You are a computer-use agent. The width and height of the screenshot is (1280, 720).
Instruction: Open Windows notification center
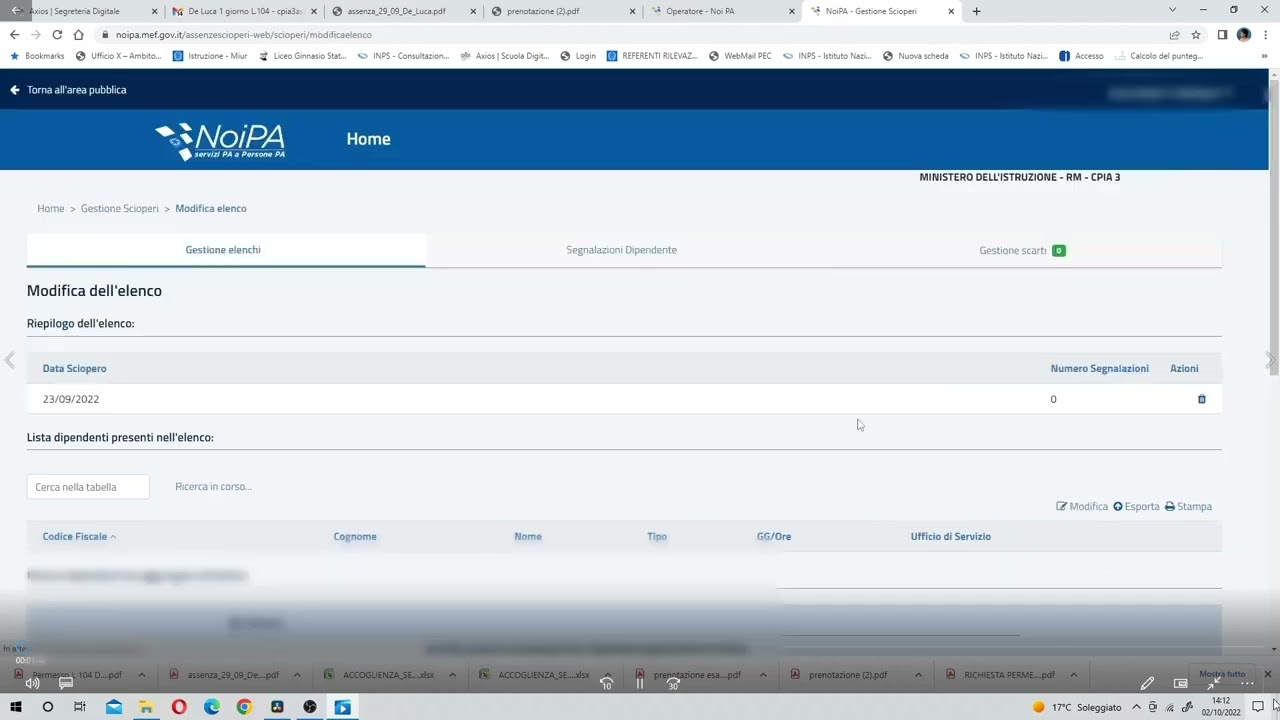(x=1258, y=707)
